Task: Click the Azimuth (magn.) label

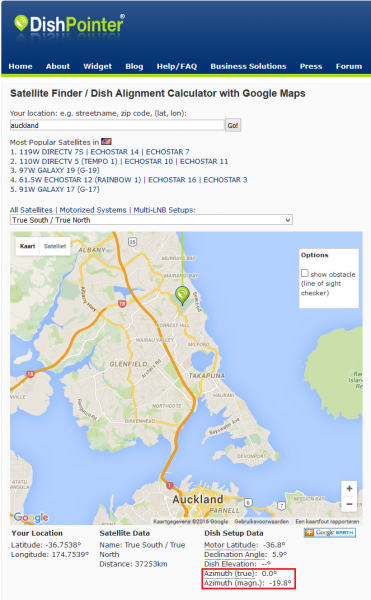Action: 234,583
